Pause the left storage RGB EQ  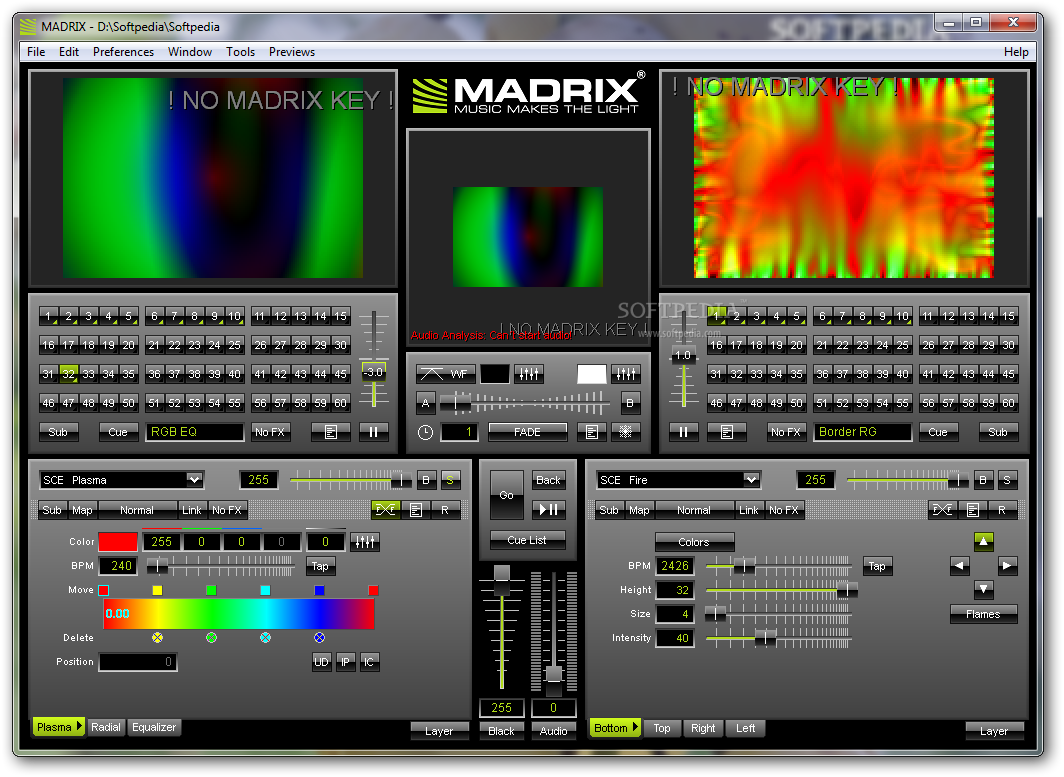(373, 432)
